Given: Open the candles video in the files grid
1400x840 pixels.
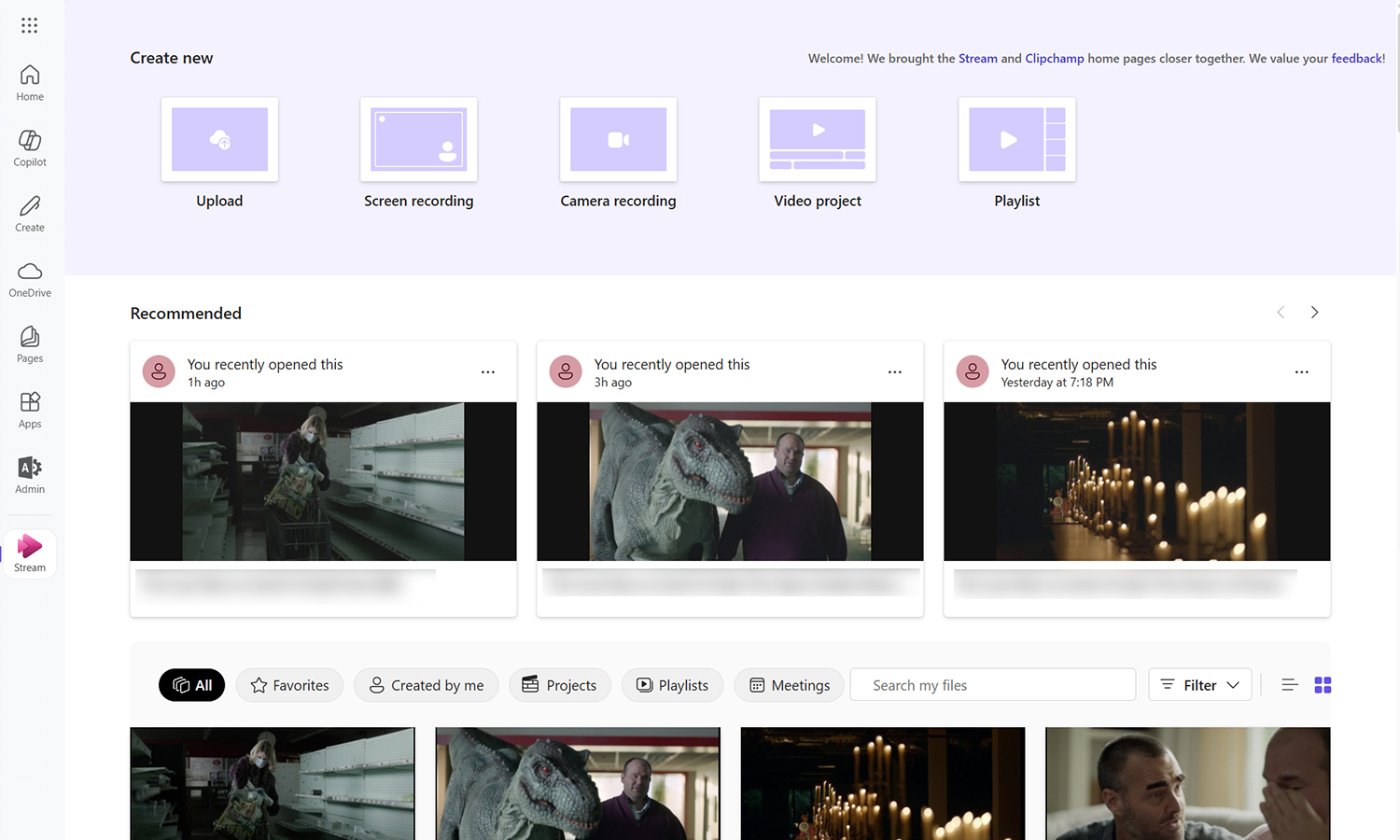Looking at the screenshot, I should pyautogui.click(x=883, y=784).
